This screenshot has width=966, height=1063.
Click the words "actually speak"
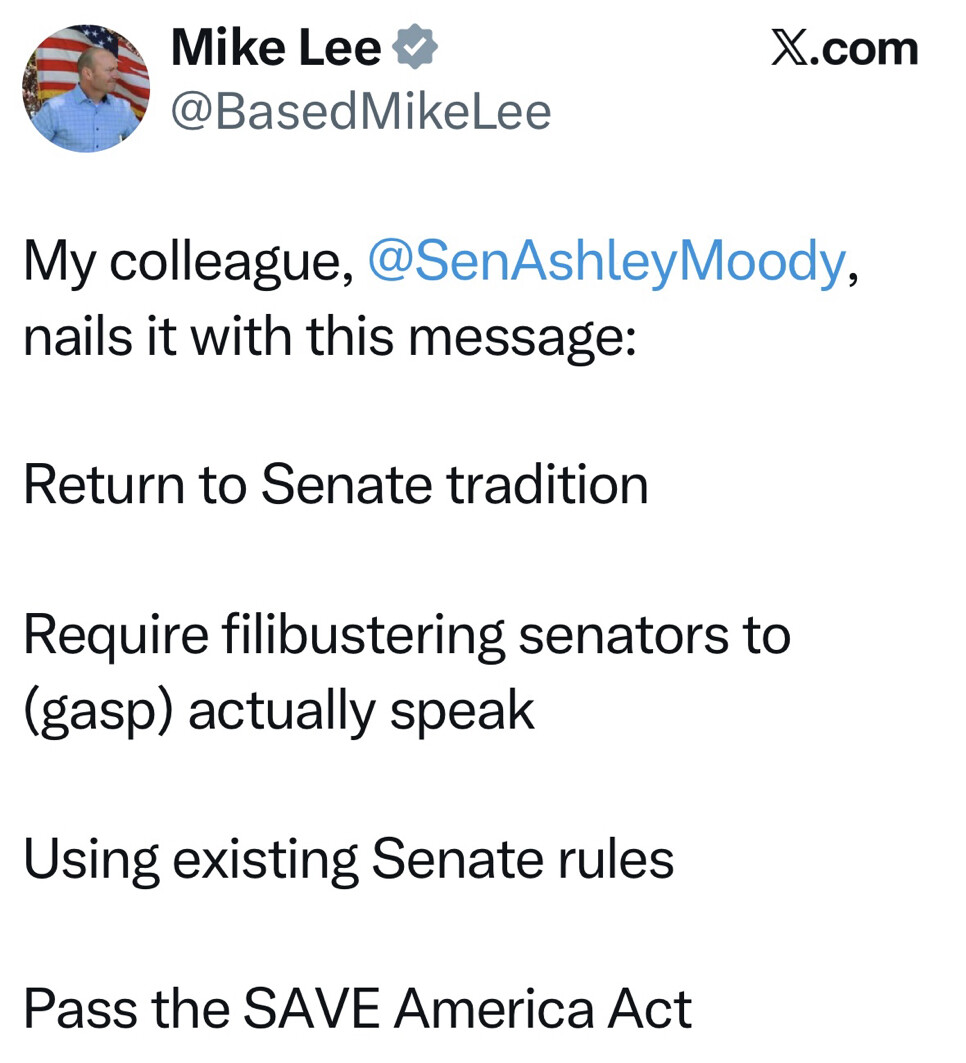click(x=361, y=710)
